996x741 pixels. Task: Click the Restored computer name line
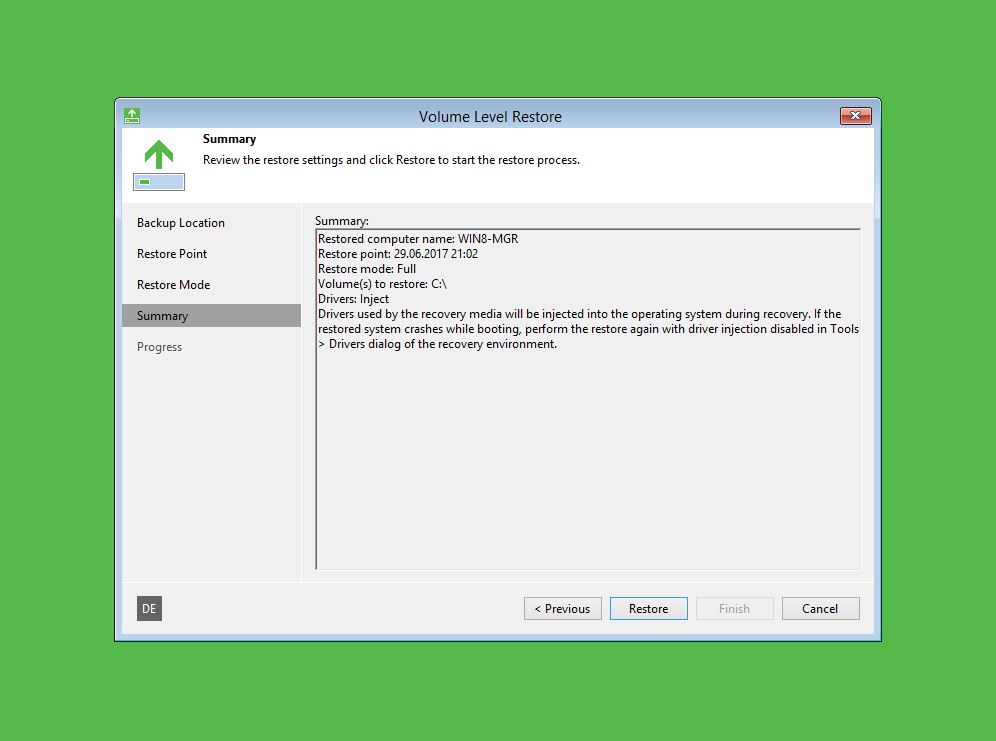418,239
